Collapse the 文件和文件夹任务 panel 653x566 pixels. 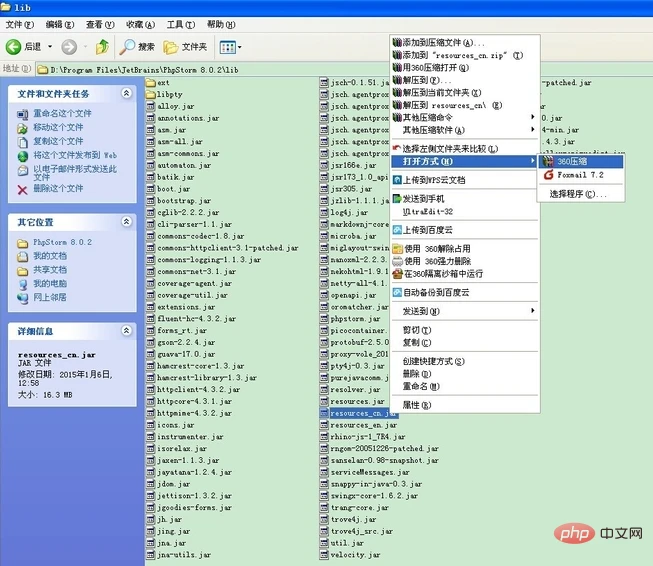click(x=127, y=93)
